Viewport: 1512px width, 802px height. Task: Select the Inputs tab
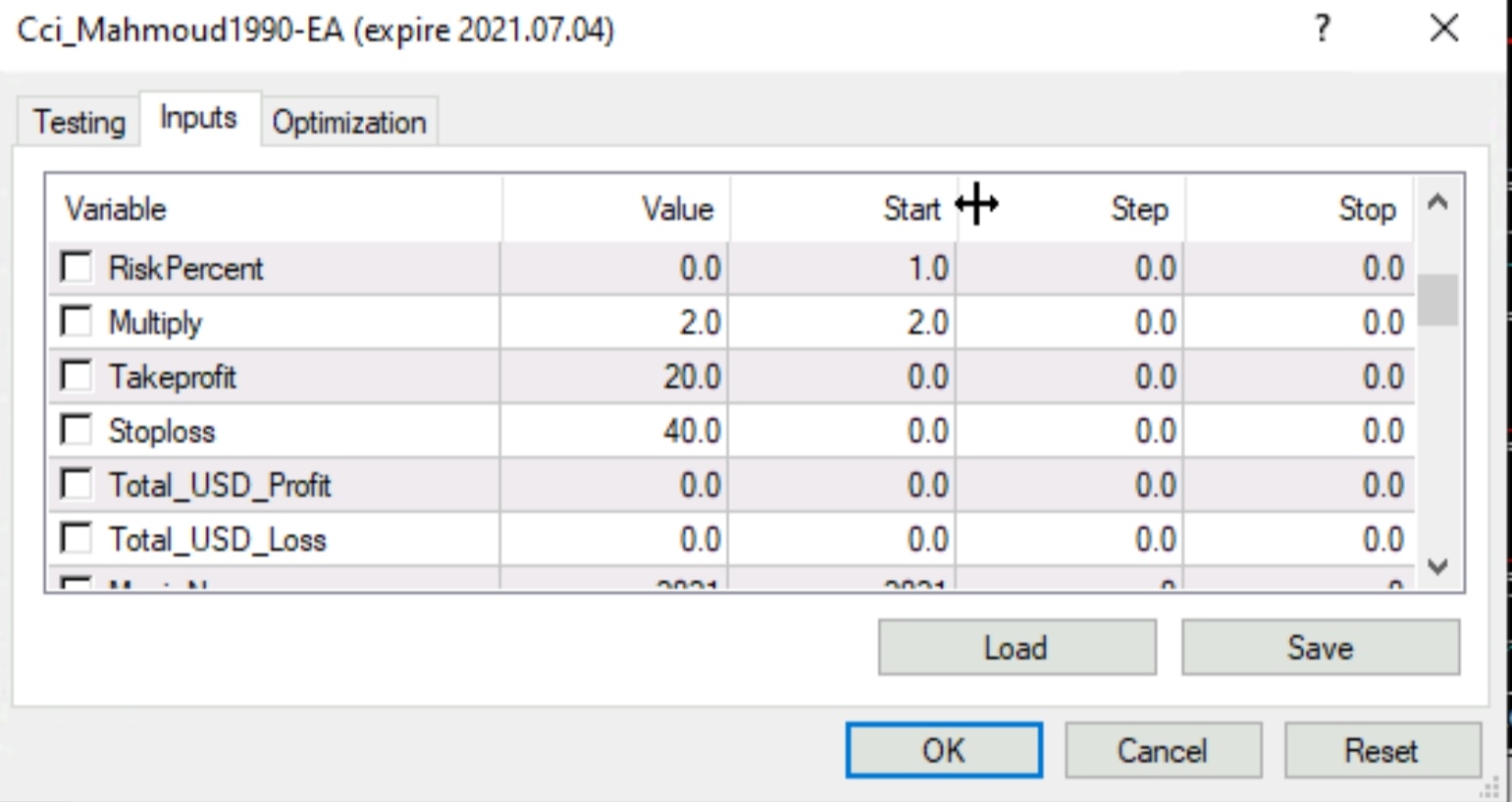[x=198, y=119]
